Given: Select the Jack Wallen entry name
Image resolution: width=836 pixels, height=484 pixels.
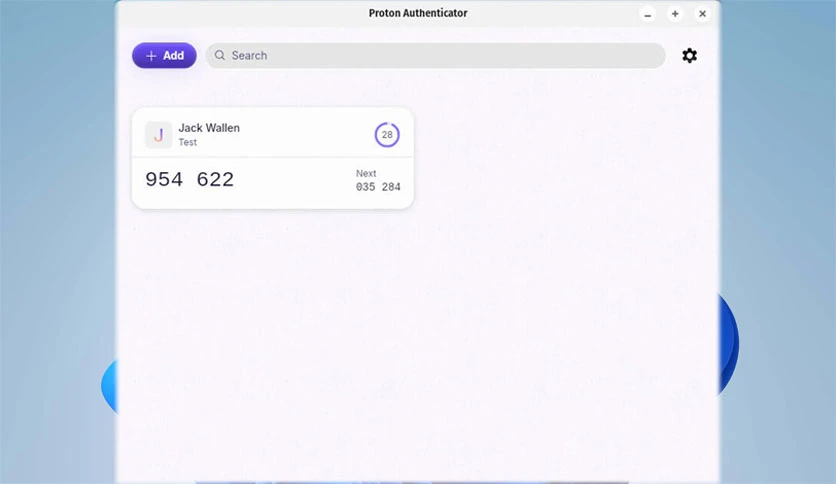Looking at the screenshot, I should pyautogui.click(x=209, y=128).
